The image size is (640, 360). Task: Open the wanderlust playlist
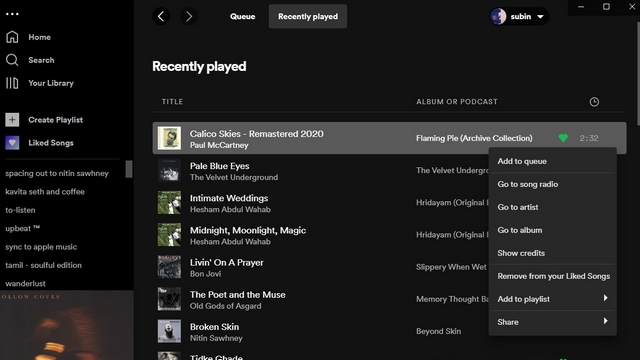(25, 283)
